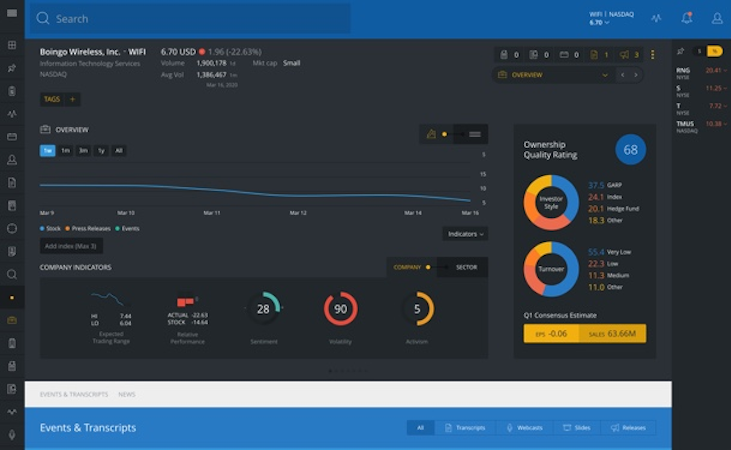Switch to the News tab

point(127,395)
